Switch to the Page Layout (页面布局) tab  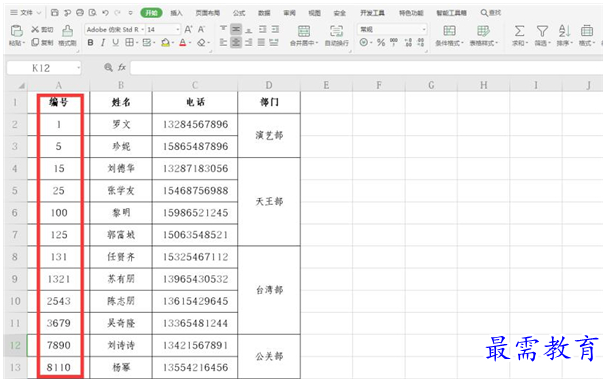click(x=207, y=13)
